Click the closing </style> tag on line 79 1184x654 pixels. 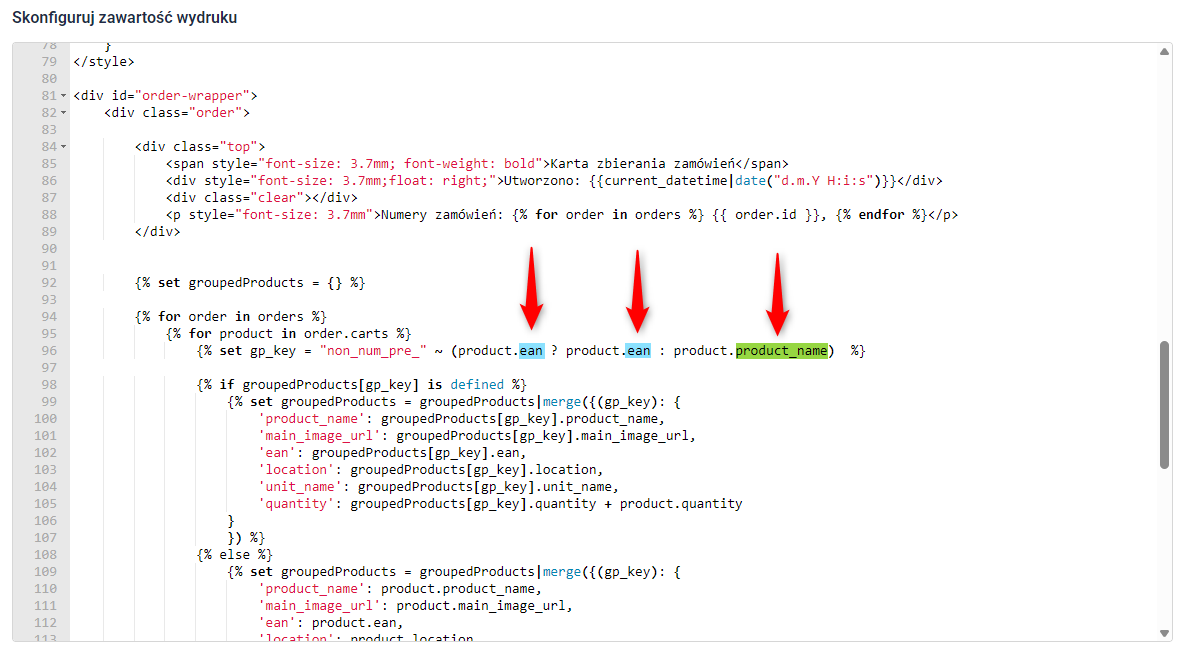(104, 62)
